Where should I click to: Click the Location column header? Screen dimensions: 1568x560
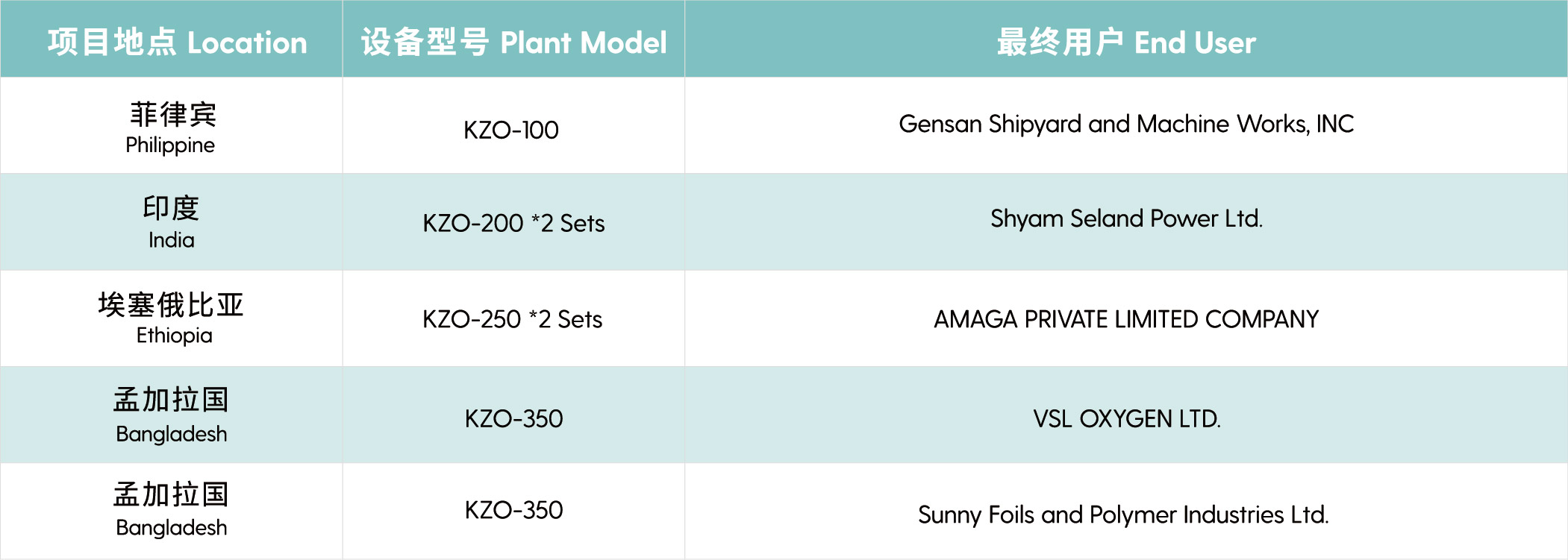tap(171, 39)
